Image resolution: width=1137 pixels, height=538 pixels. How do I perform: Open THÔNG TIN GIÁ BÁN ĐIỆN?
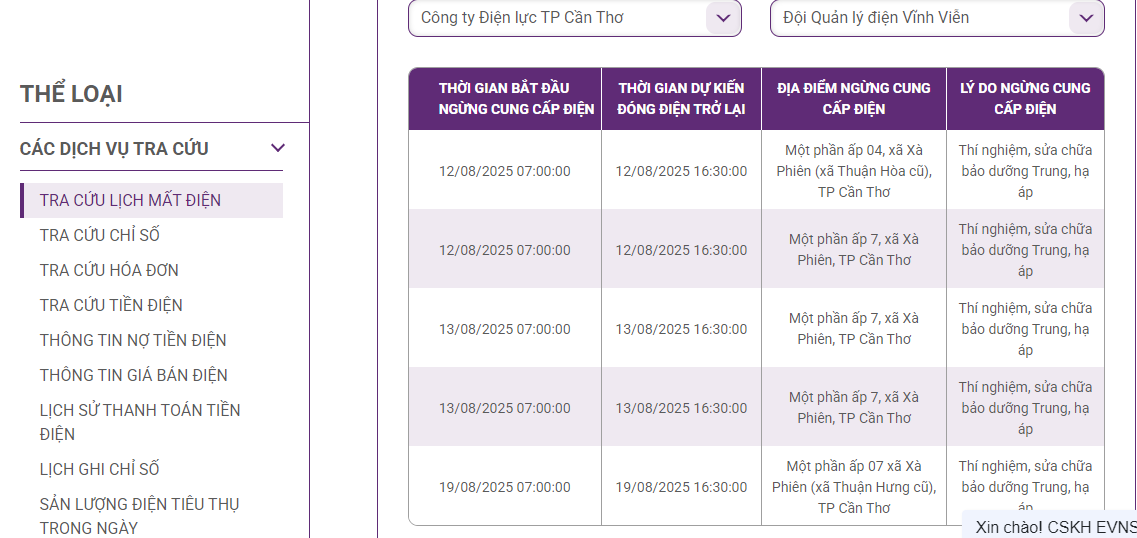(x=133, y=375)
